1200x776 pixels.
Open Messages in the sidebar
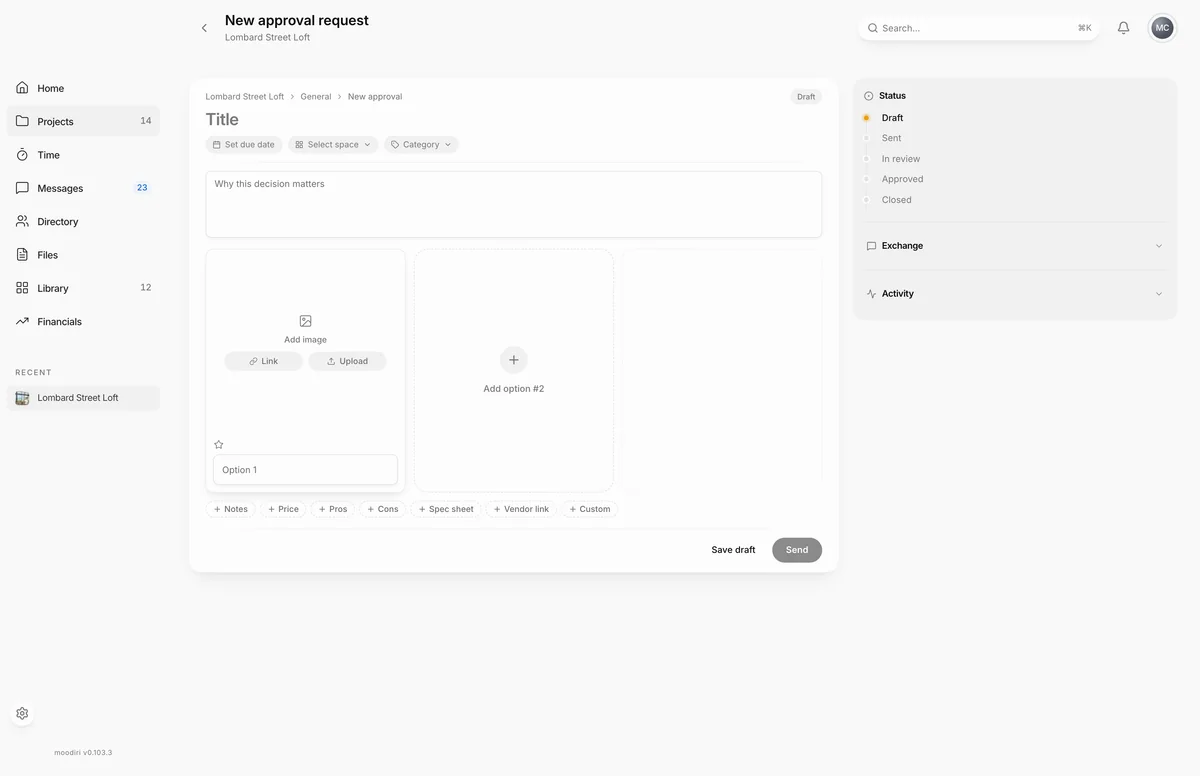pyautogui.click(x=83, y=188)
